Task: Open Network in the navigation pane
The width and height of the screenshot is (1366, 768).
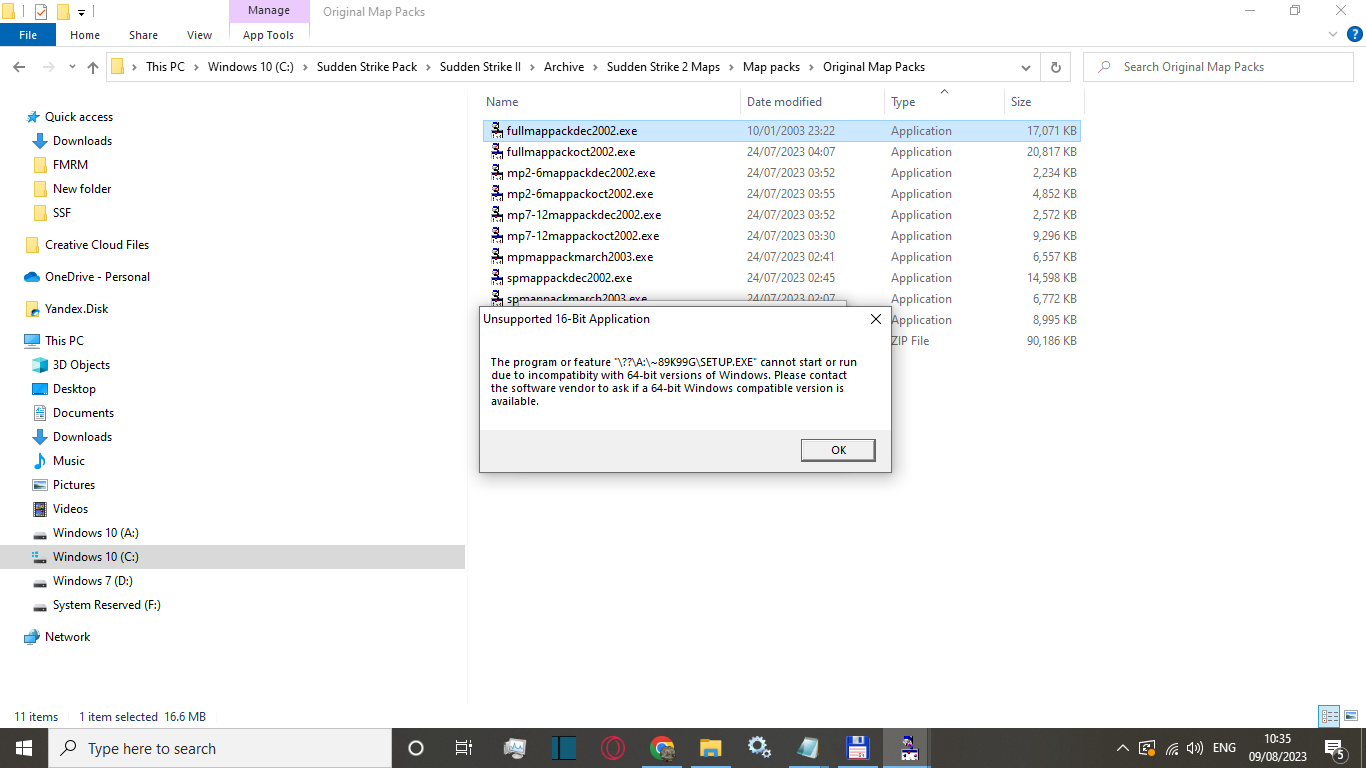Action: 67,637
